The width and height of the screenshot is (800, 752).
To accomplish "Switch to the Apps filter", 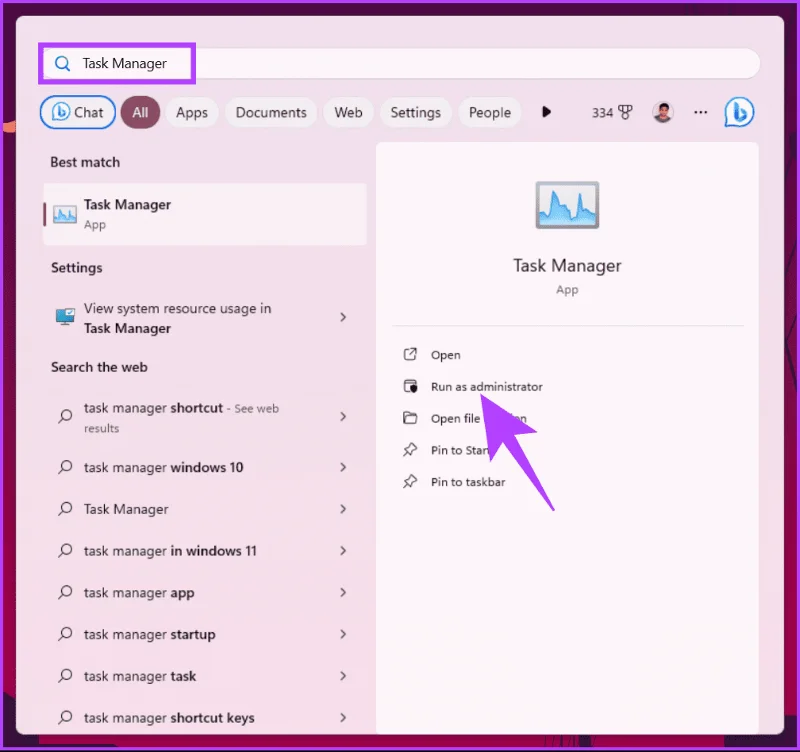I will click(192, 112).
